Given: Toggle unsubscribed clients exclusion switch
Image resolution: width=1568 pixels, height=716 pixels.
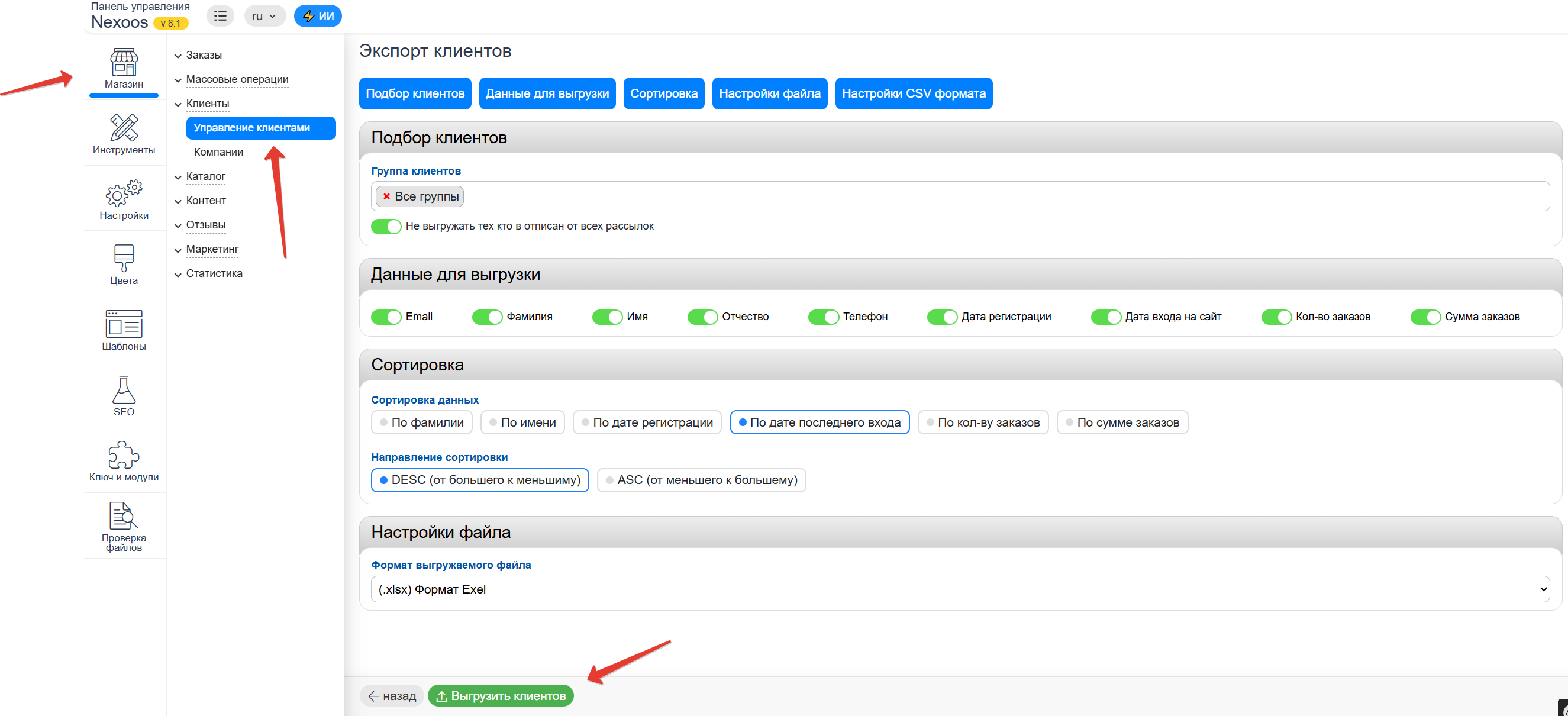Looking at the screenshot, I should (x=386, y=227).
